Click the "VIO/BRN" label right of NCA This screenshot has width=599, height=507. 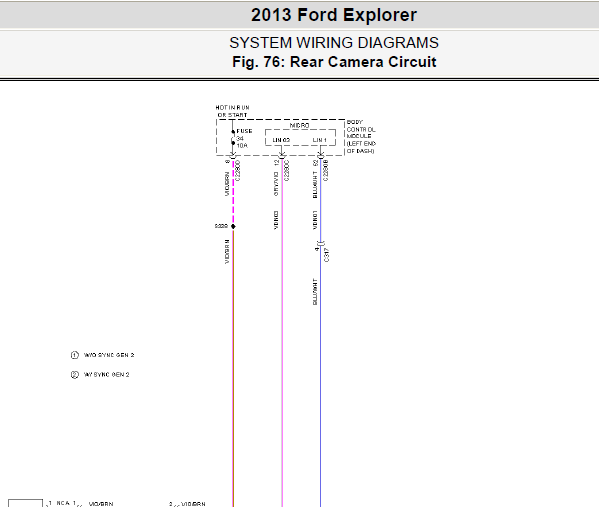(x=101, y=504)
